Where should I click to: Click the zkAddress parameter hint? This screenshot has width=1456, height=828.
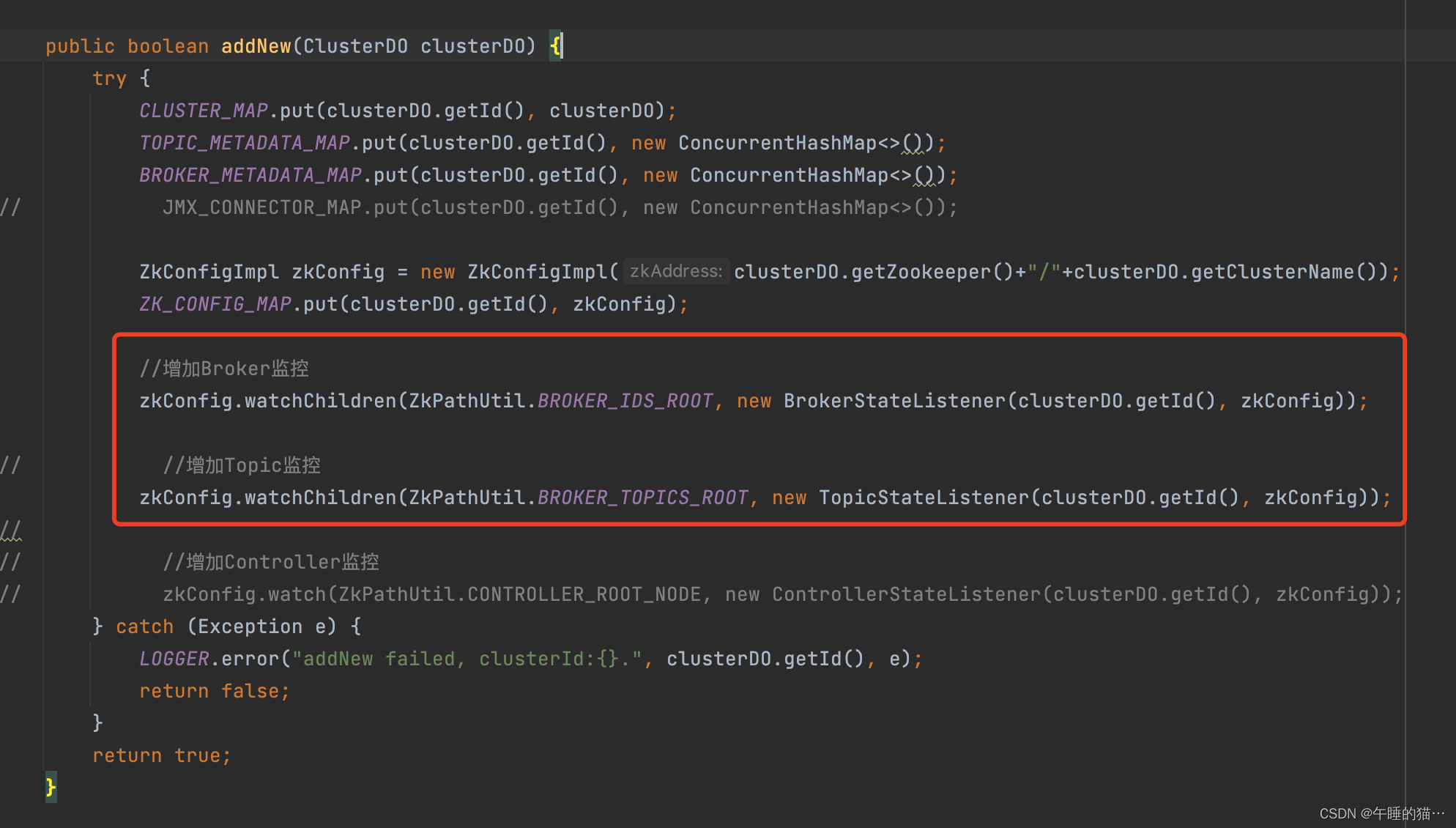coord(676,271)
